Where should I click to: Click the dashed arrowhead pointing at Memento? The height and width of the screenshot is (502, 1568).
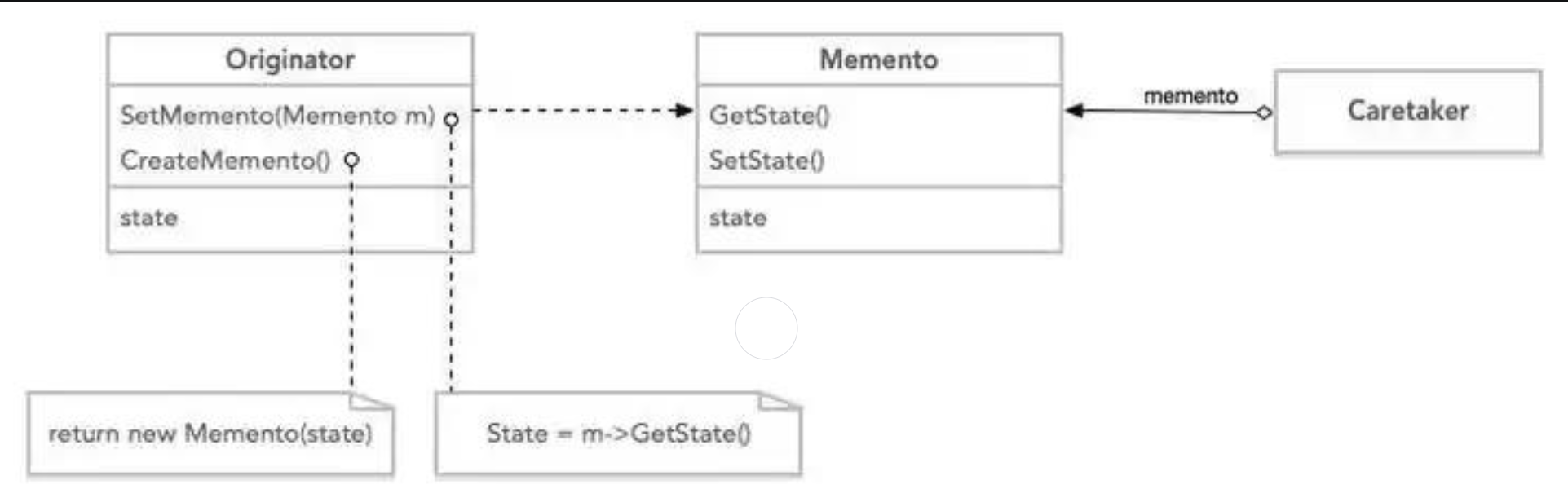tap(685, 110)
